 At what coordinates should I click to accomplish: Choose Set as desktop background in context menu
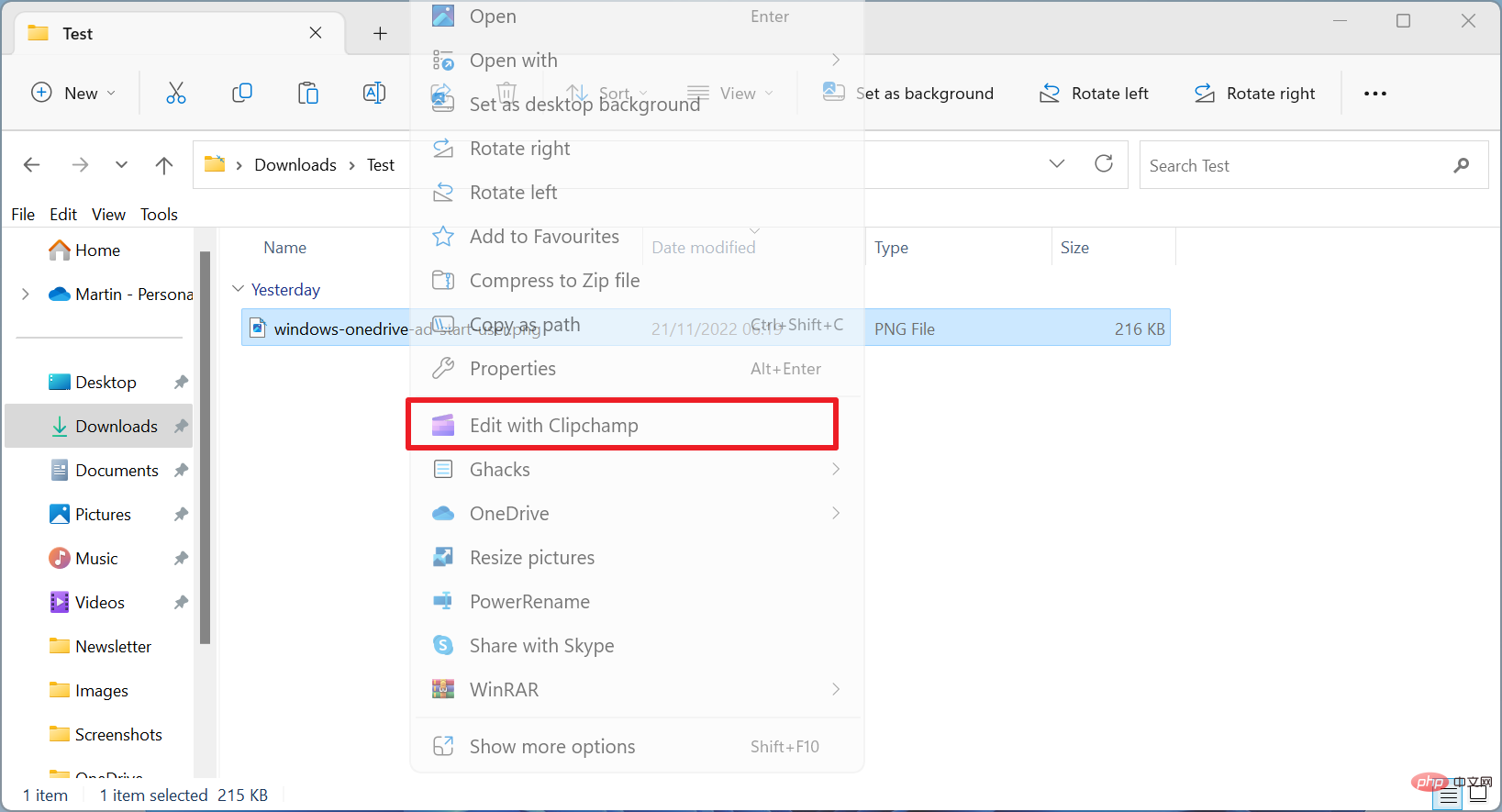pyautogui.click(x=637, y=105)
